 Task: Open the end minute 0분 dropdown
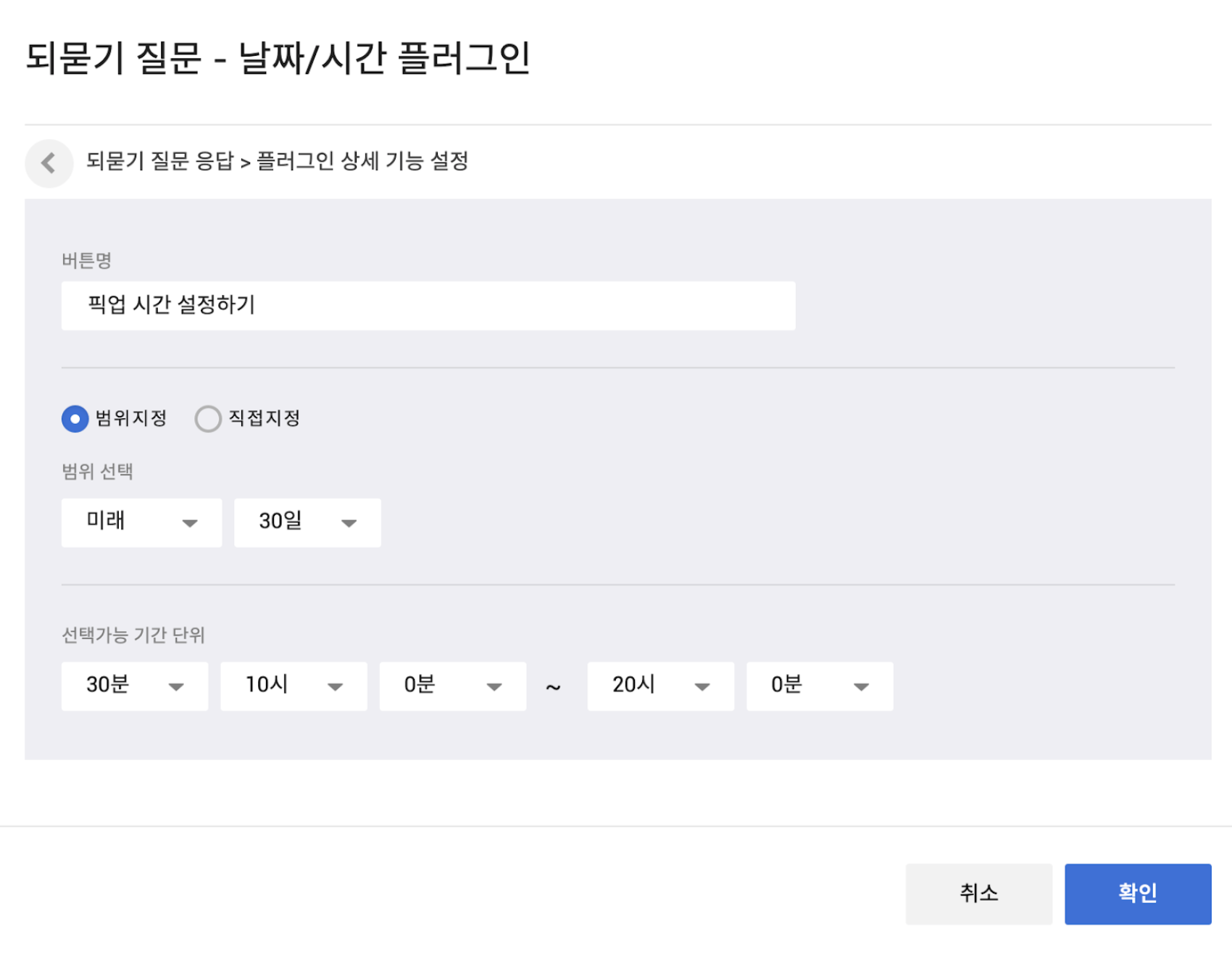(x=819, y=686)
